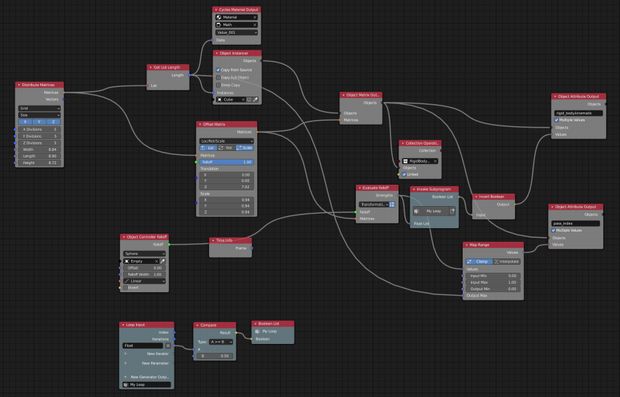Click the Loc icon button in Offset Matrix
Viewport: 620px width, 397px height.
pyautogui.click(x=208, y=148)
